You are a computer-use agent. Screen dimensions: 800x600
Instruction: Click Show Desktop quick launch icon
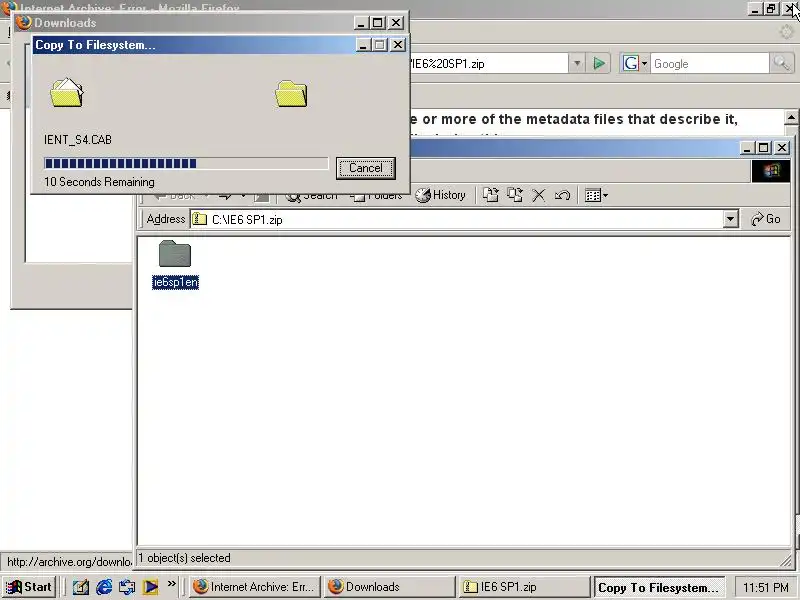point(81,587)
